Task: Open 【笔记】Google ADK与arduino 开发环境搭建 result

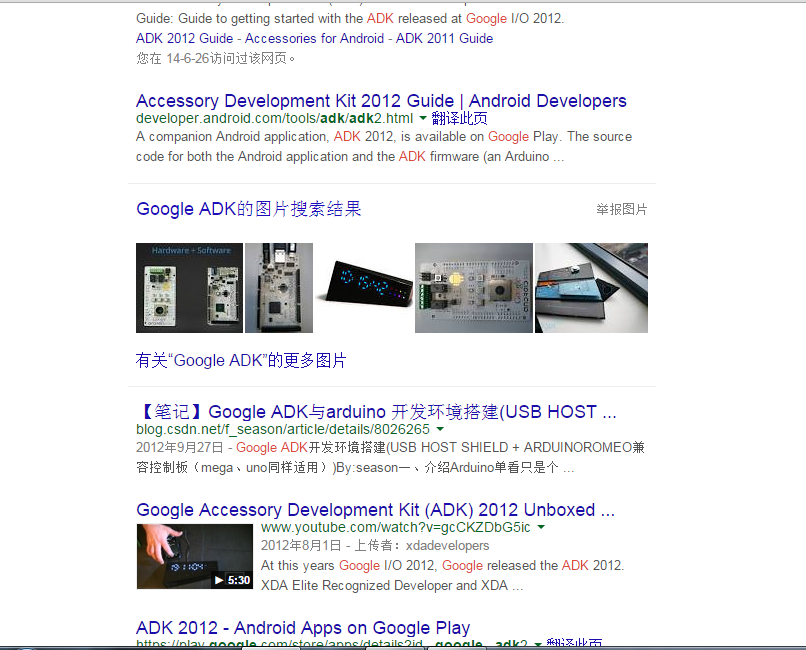Action: (x=376, y=412)
